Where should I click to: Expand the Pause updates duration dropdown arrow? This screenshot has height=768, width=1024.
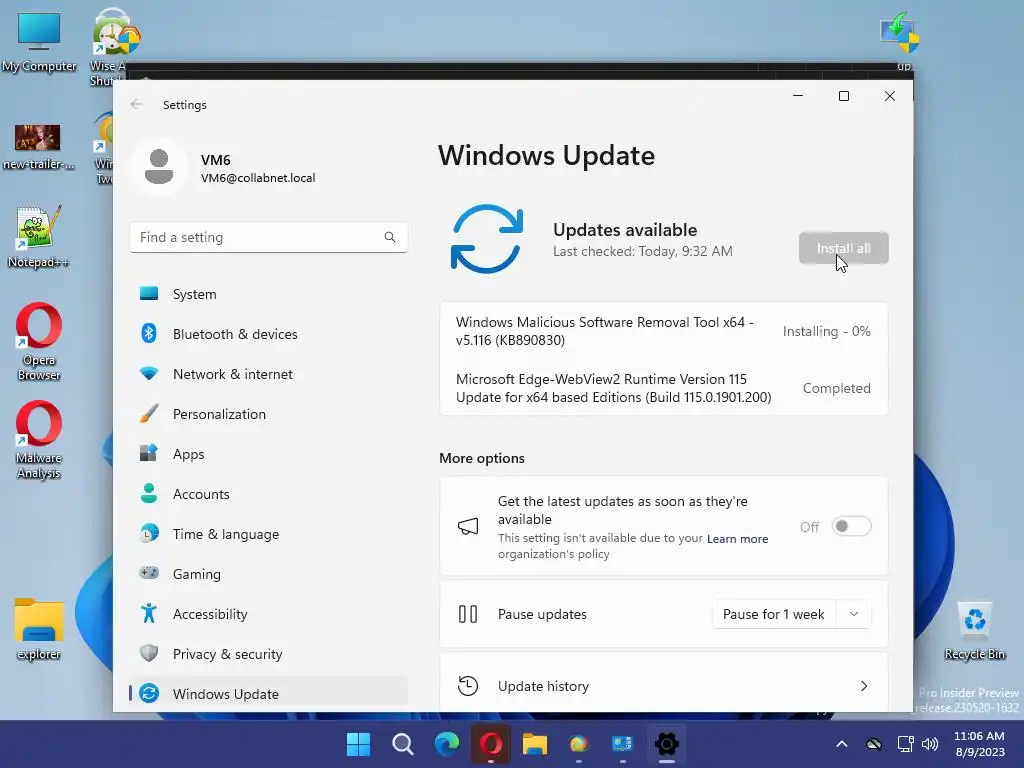click(854, 614)
